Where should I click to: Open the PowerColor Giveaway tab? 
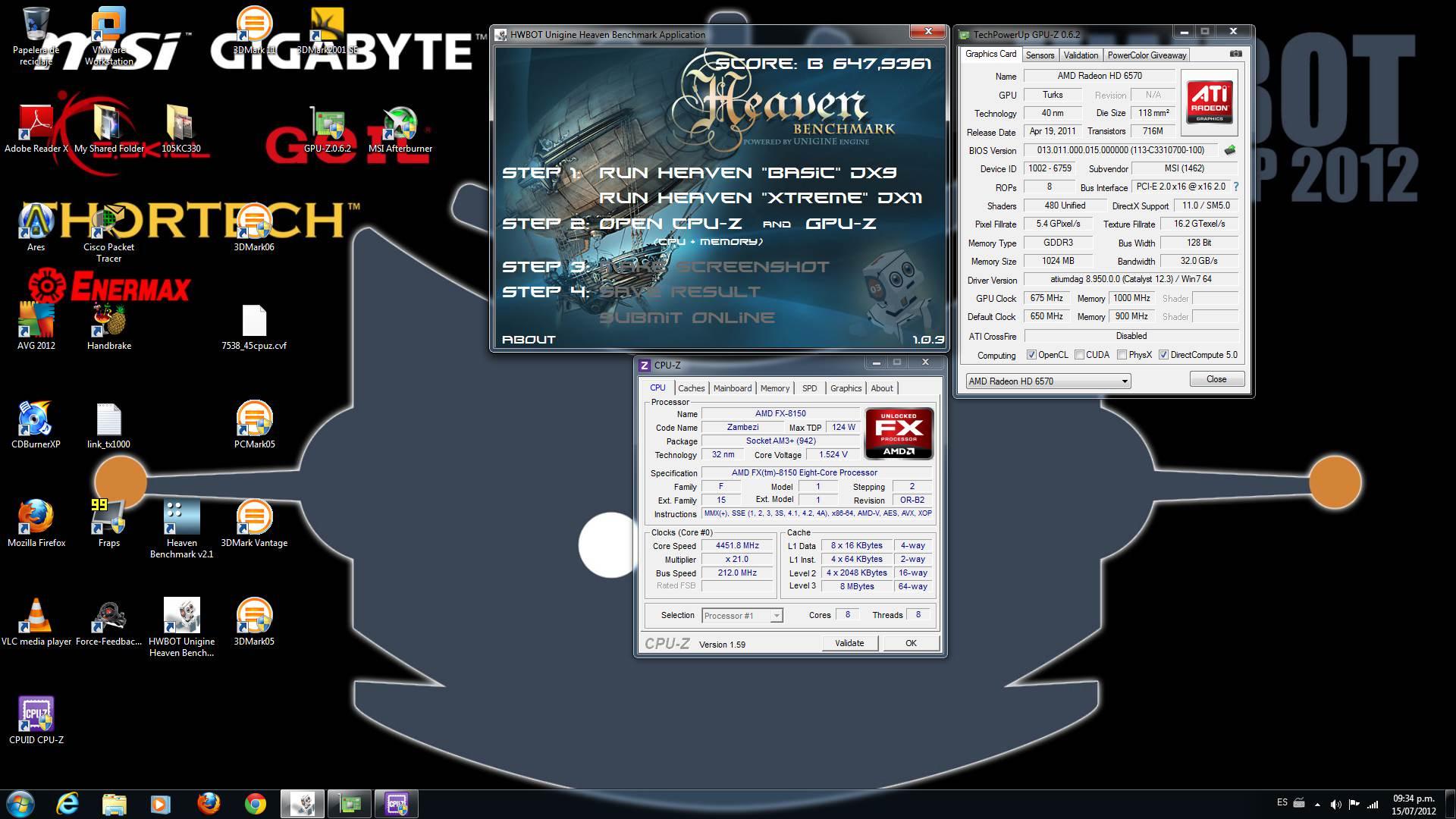(x=1146, y=55)
